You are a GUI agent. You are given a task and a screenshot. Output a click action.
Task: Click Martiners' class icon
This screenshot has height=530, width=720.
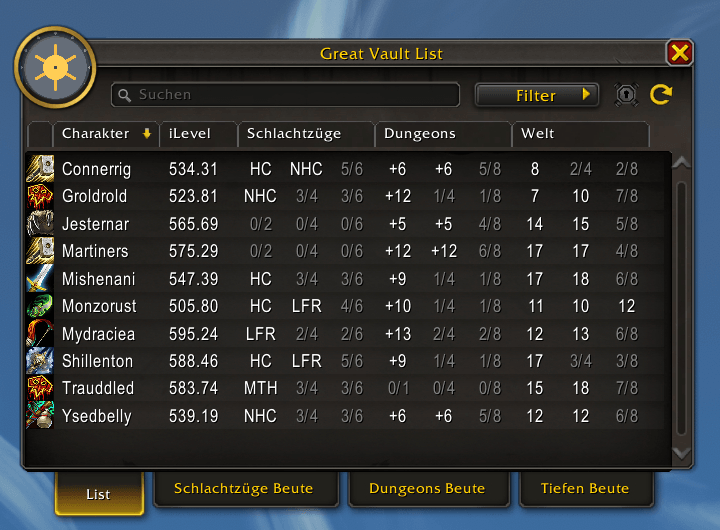(x=40, y=251)
